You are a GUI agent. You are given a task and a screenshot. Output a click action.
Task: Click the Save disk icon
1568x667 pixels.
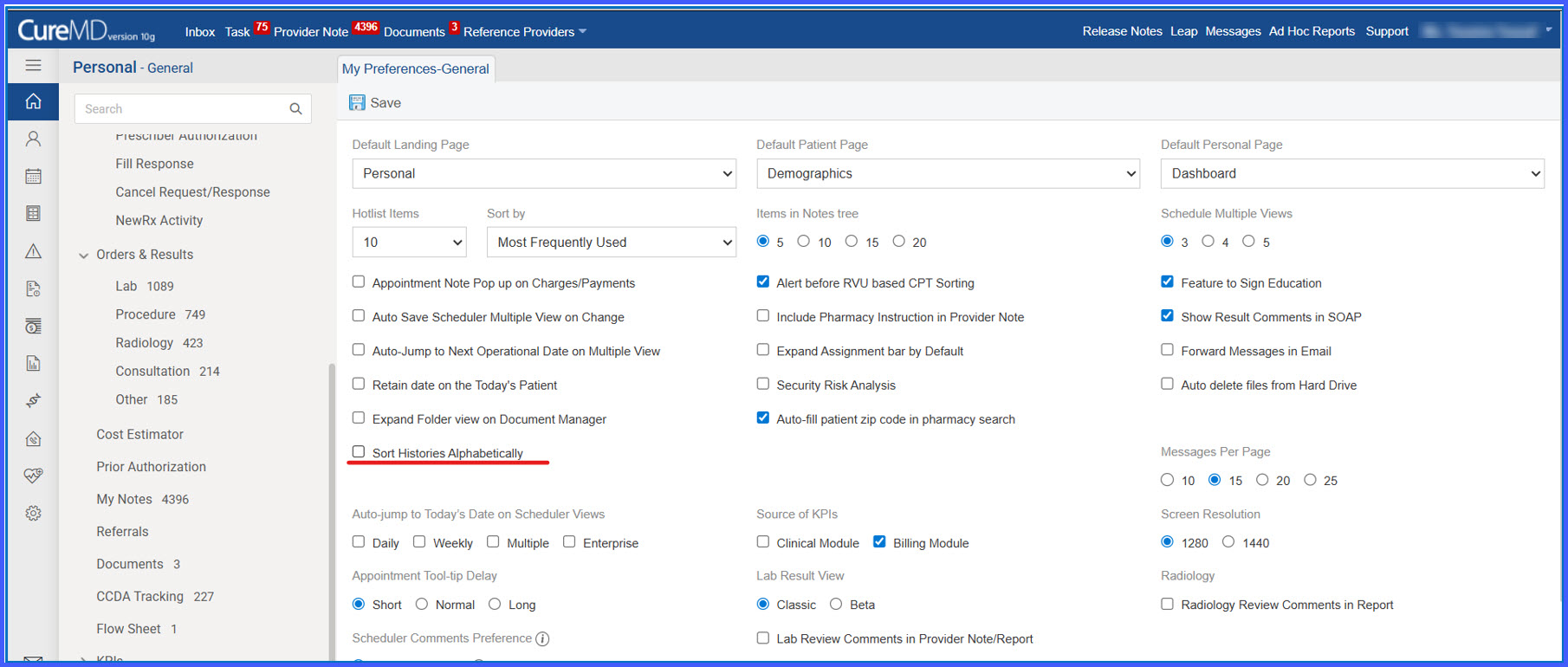pos(357,102)
